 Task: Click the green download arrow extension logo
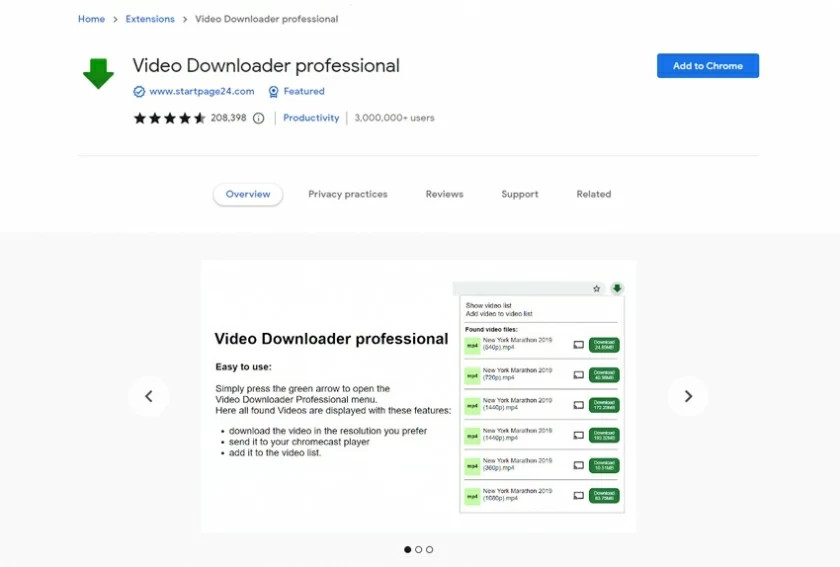coord(99,73)
